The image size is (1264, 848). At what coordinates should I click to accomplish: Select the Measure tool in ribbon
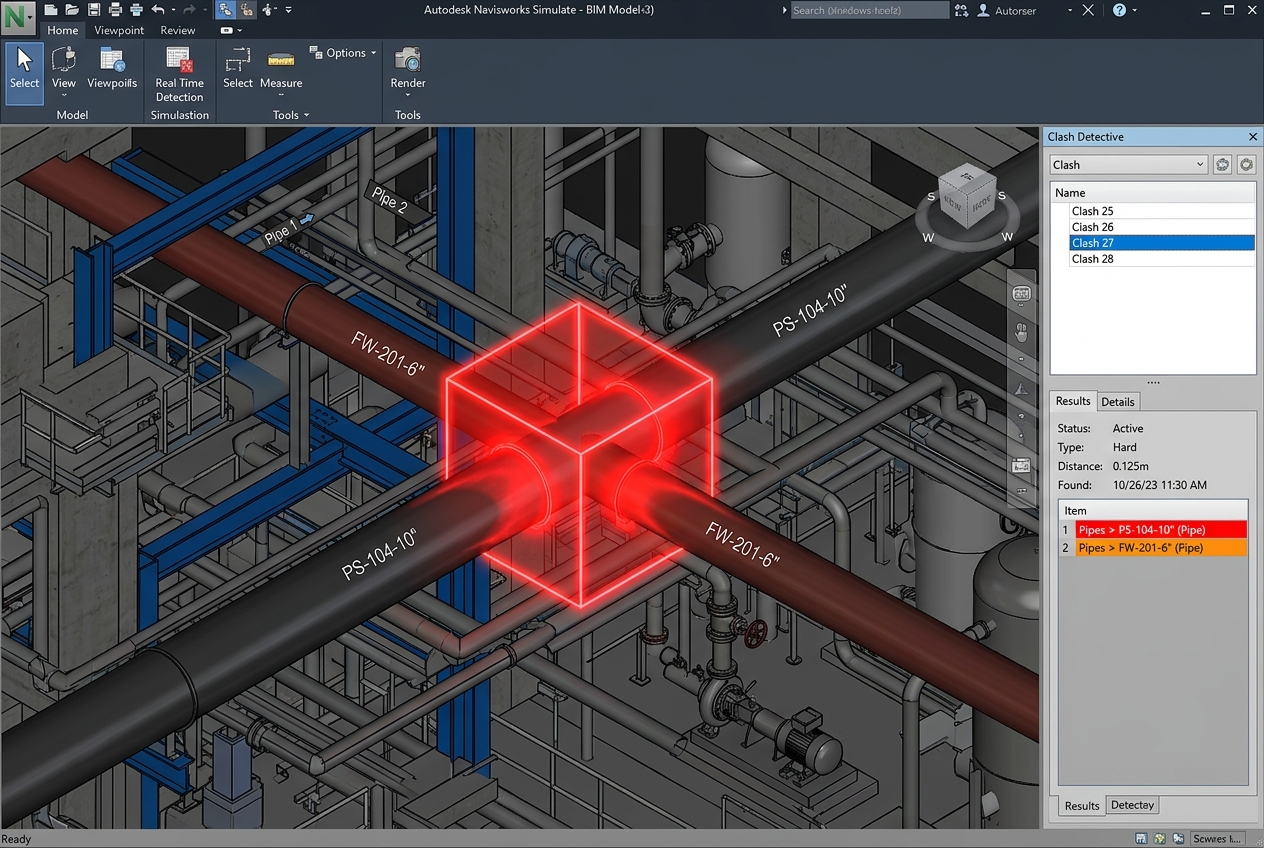(x=281, y=68)
